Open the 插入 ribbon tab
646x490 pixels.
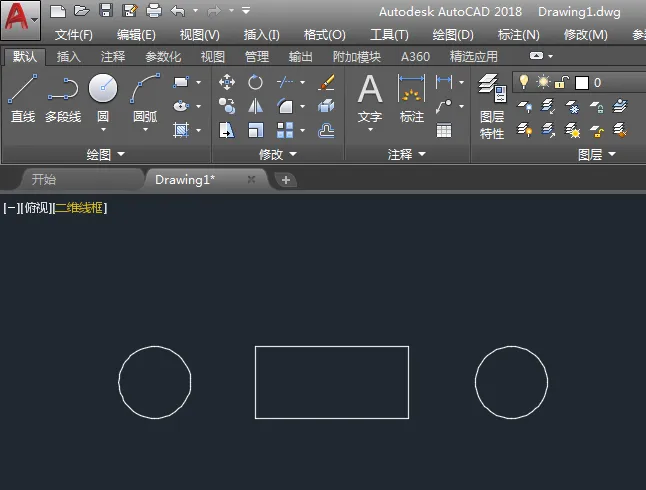(69, 57)
